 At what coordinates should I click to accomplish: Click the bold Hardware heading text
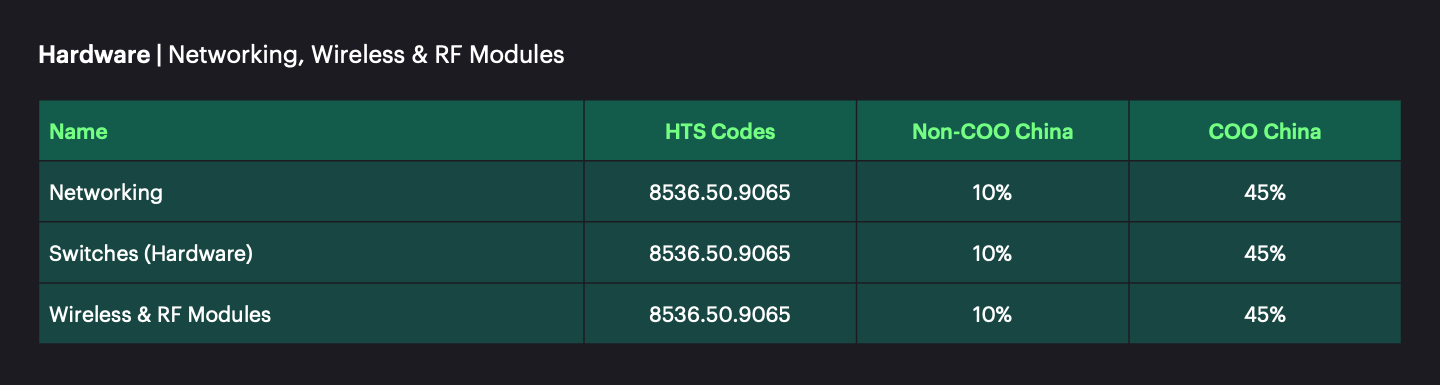(x=94, y=55)
